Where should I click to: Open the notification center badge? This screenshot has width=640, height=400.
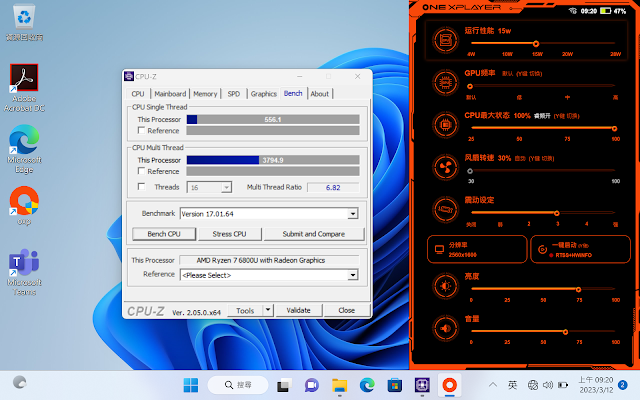pyautogui.click(x=622, y=385)
